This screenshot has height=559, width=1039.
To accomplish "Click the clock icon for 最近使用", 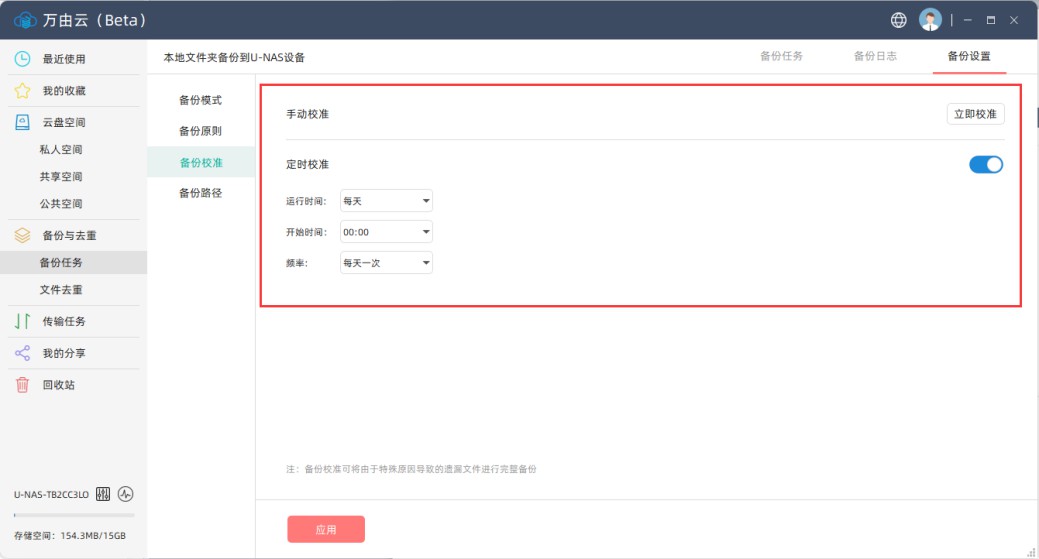I will pyautogui.click(x=22, y=59).
